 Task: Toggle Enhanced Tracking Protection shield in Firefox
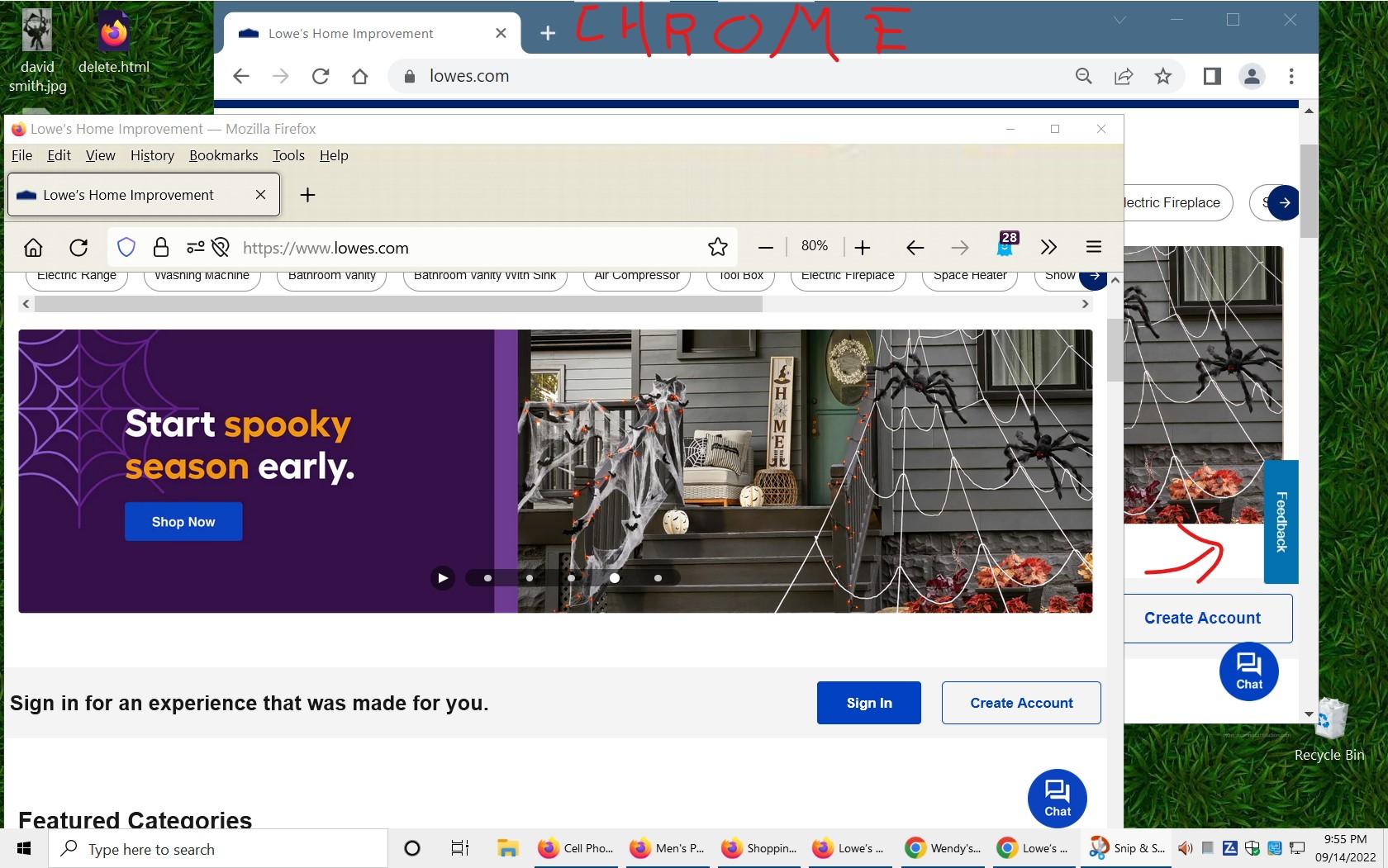pyautogui.click(x=126, y=247)
